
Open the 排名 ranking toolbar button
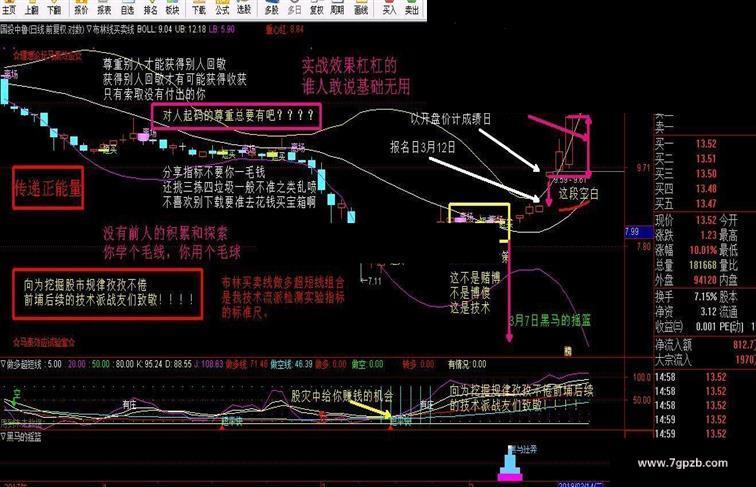point(150,9)
